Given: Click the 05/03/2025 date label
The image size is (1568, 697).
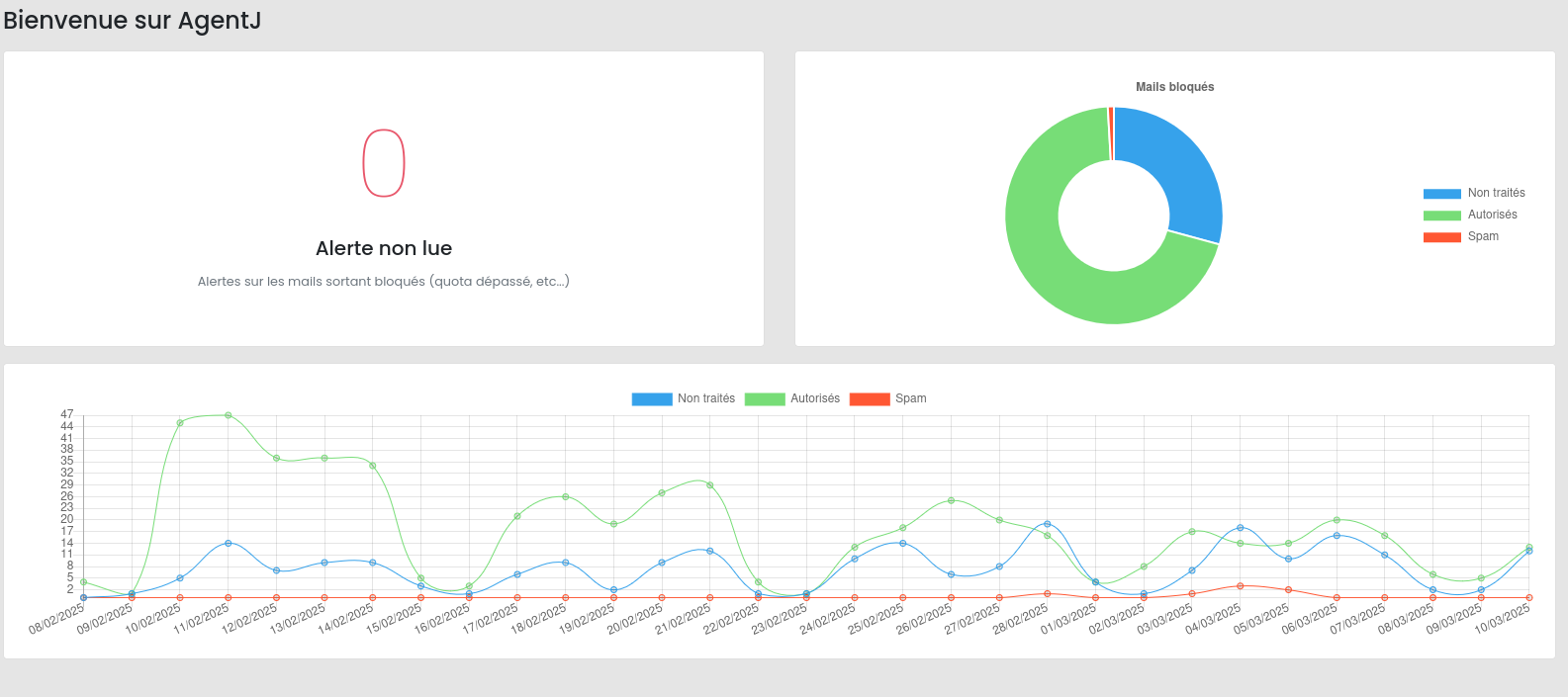Looking at the screenshot, I should click(x=1261, y=619).
